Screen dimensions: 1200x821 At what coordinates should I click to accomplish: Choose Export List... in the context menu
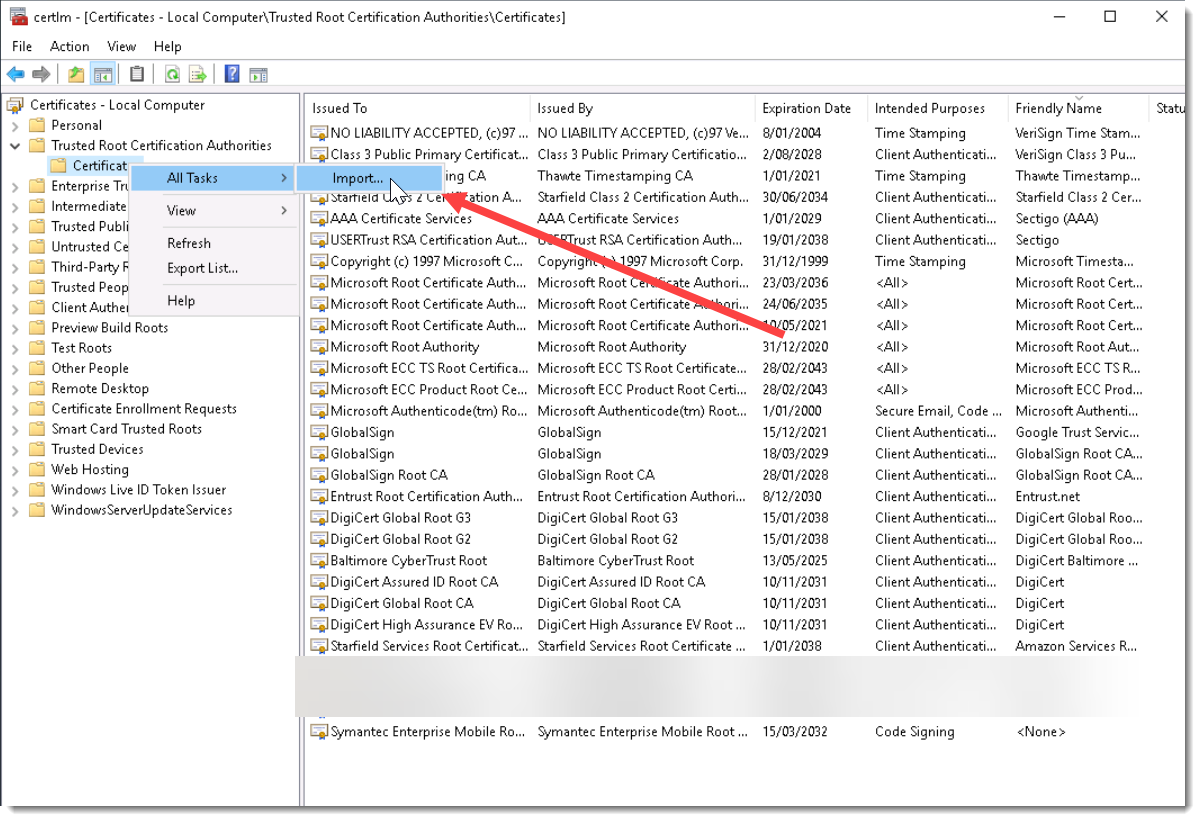tap(213, 268)
